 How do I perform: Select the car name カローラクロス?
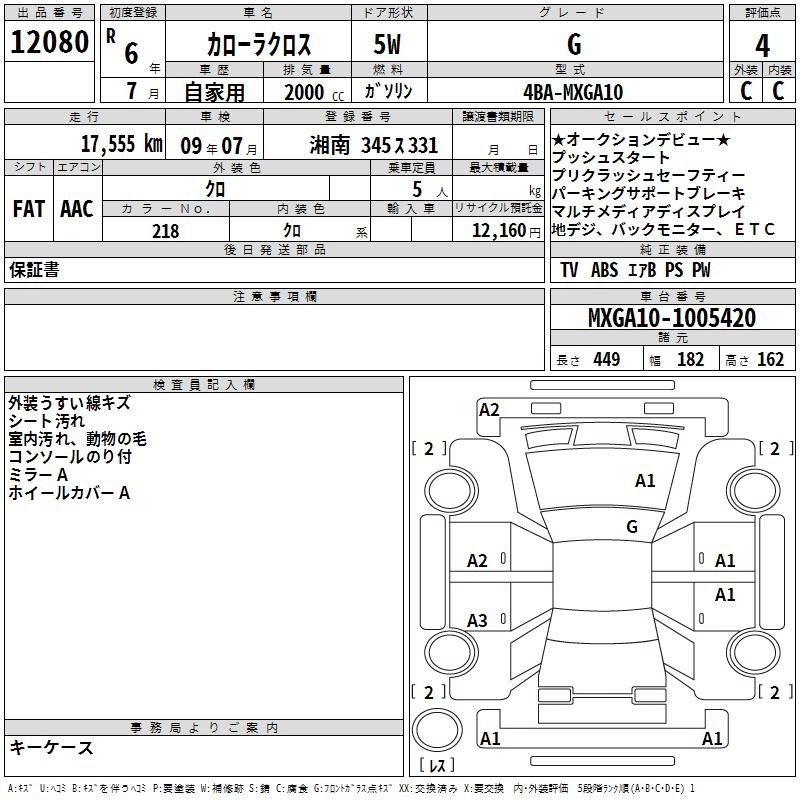coord(258,45)
